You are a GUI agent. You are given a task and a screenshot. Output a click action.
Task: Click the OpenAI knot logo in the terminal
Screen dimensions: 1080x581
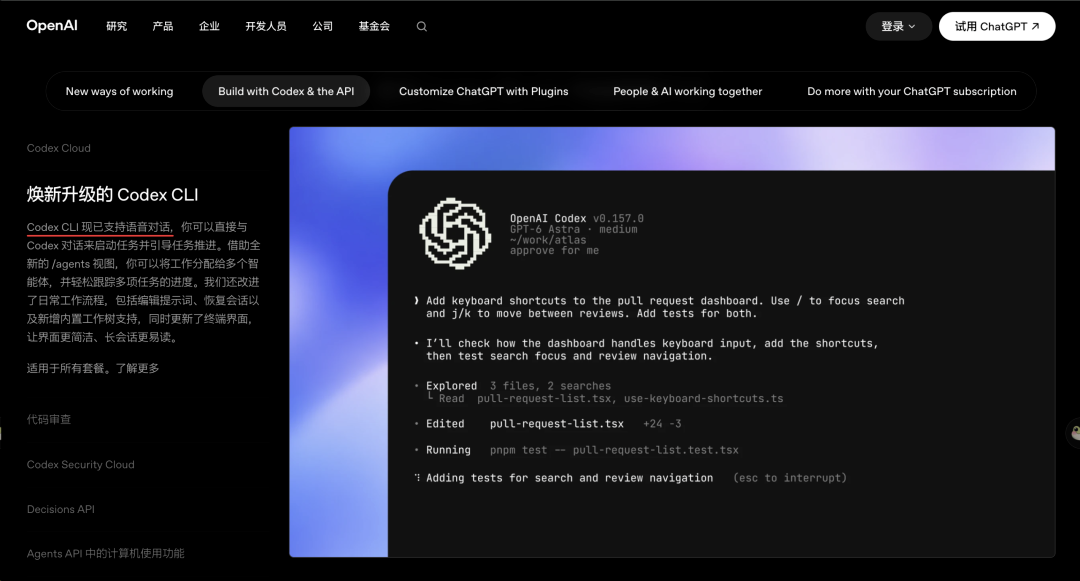coord(455,233)
